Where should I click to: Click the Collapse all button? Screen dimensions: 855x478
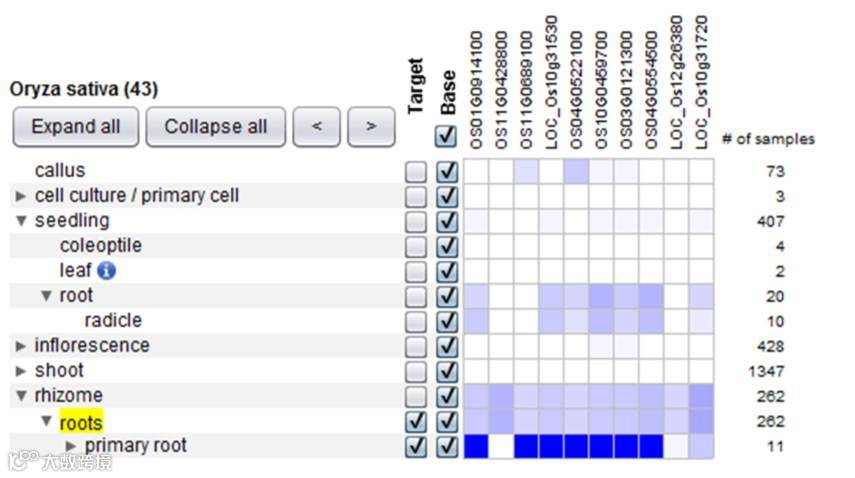(x=215, y=126)
